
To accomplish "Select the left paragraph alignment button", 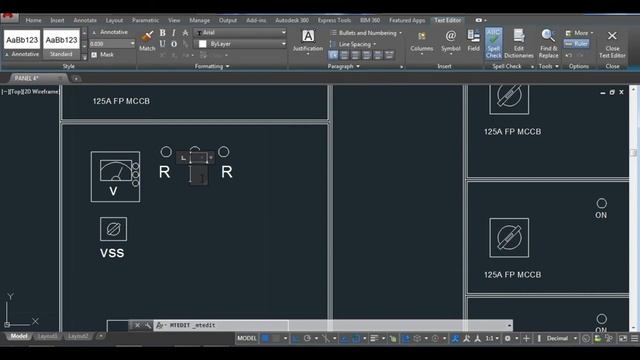I will point(333,55).
